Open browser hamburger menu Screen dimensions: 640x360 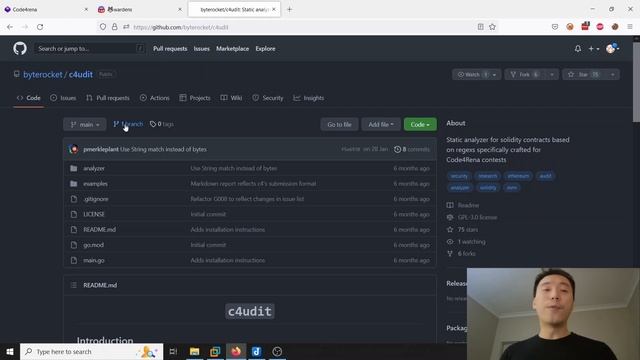point(630,27)
